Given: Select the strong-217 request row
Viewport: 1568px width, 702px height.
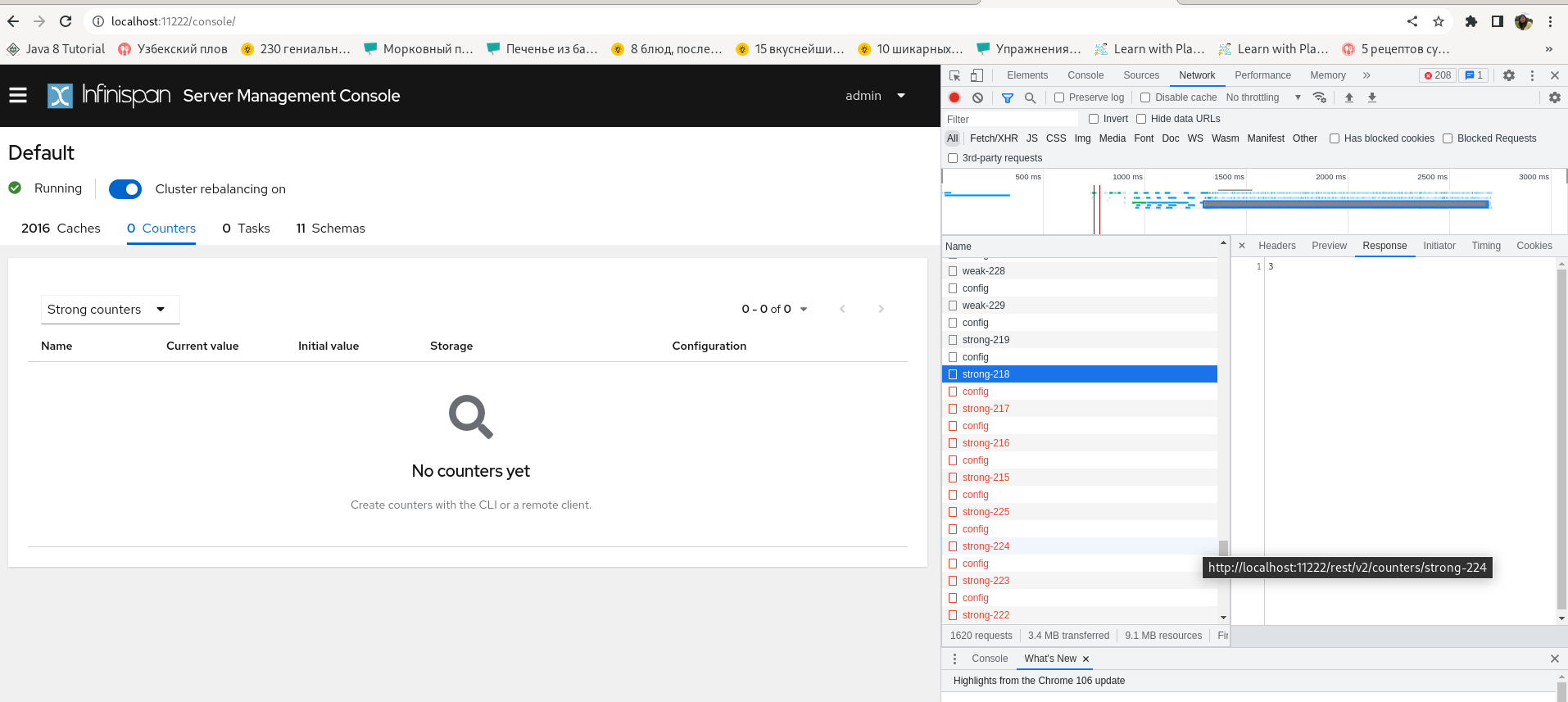Looking at the screenshot, I should 986,409.
